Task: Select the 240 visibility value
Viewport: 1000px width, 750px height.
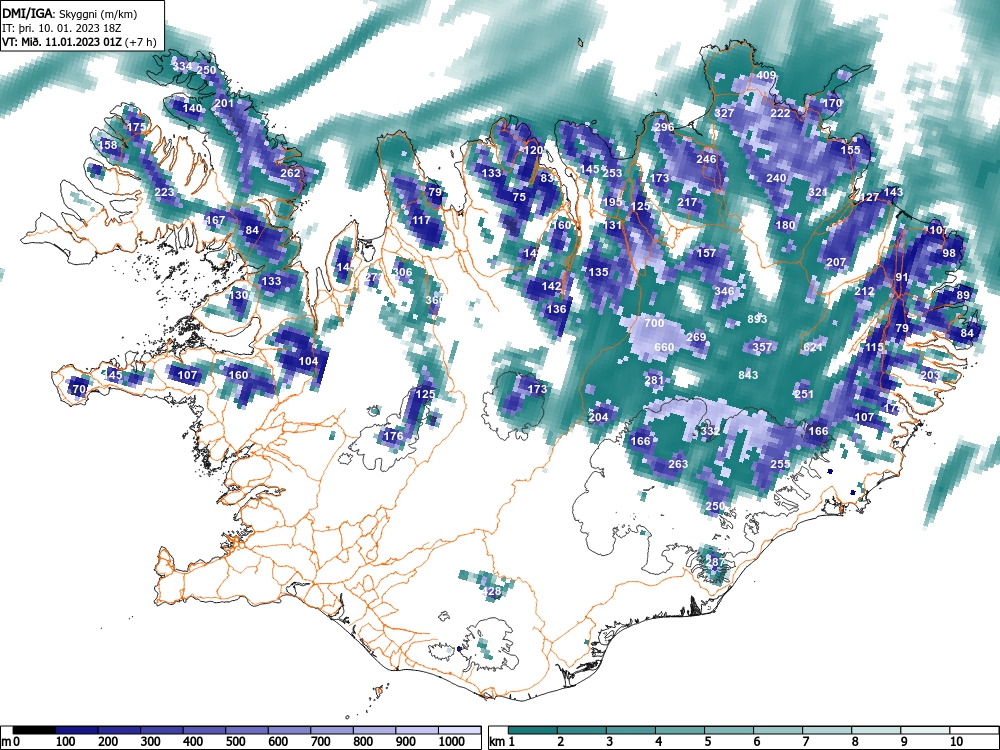Action: [776, 179]
